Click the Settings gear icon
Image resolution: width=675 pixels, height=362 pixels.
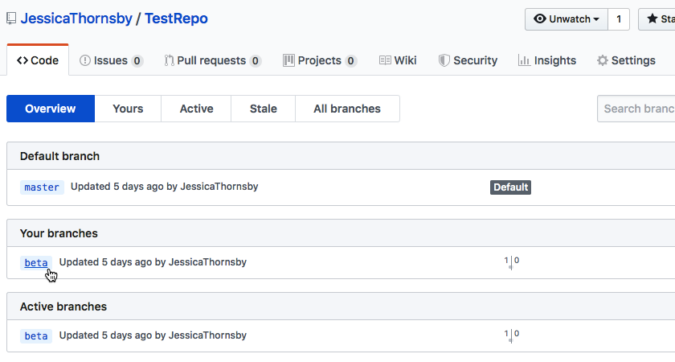[x=602, y=60]
